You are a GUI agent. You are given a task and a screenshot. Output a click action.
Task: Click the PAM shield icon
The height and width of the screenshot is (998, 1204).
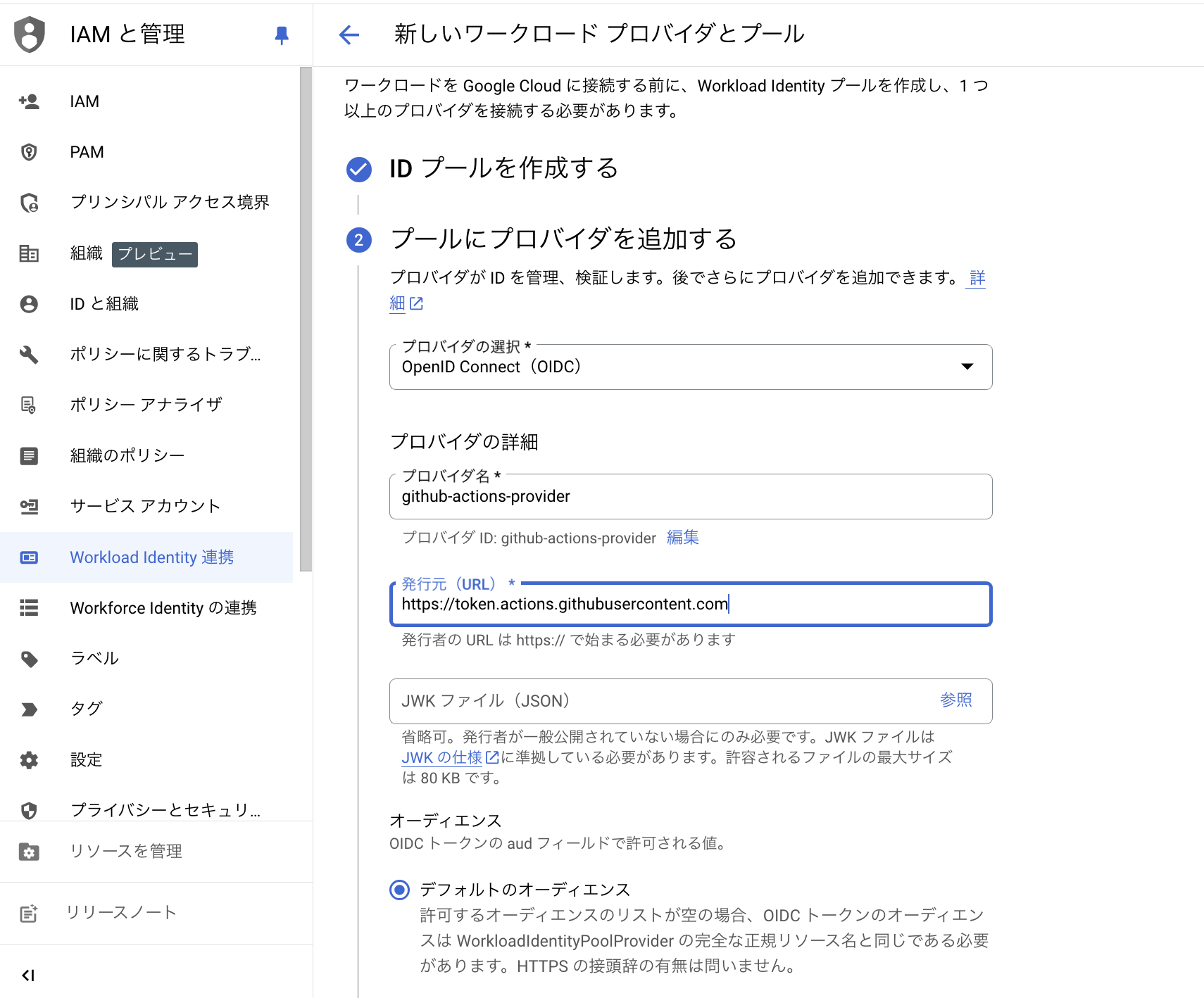pyautogui.click(x=29, y=152)
